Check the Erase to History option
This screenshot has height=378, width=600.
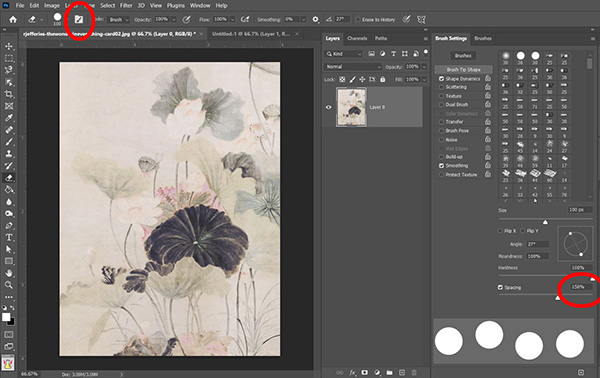click(358, 20)
